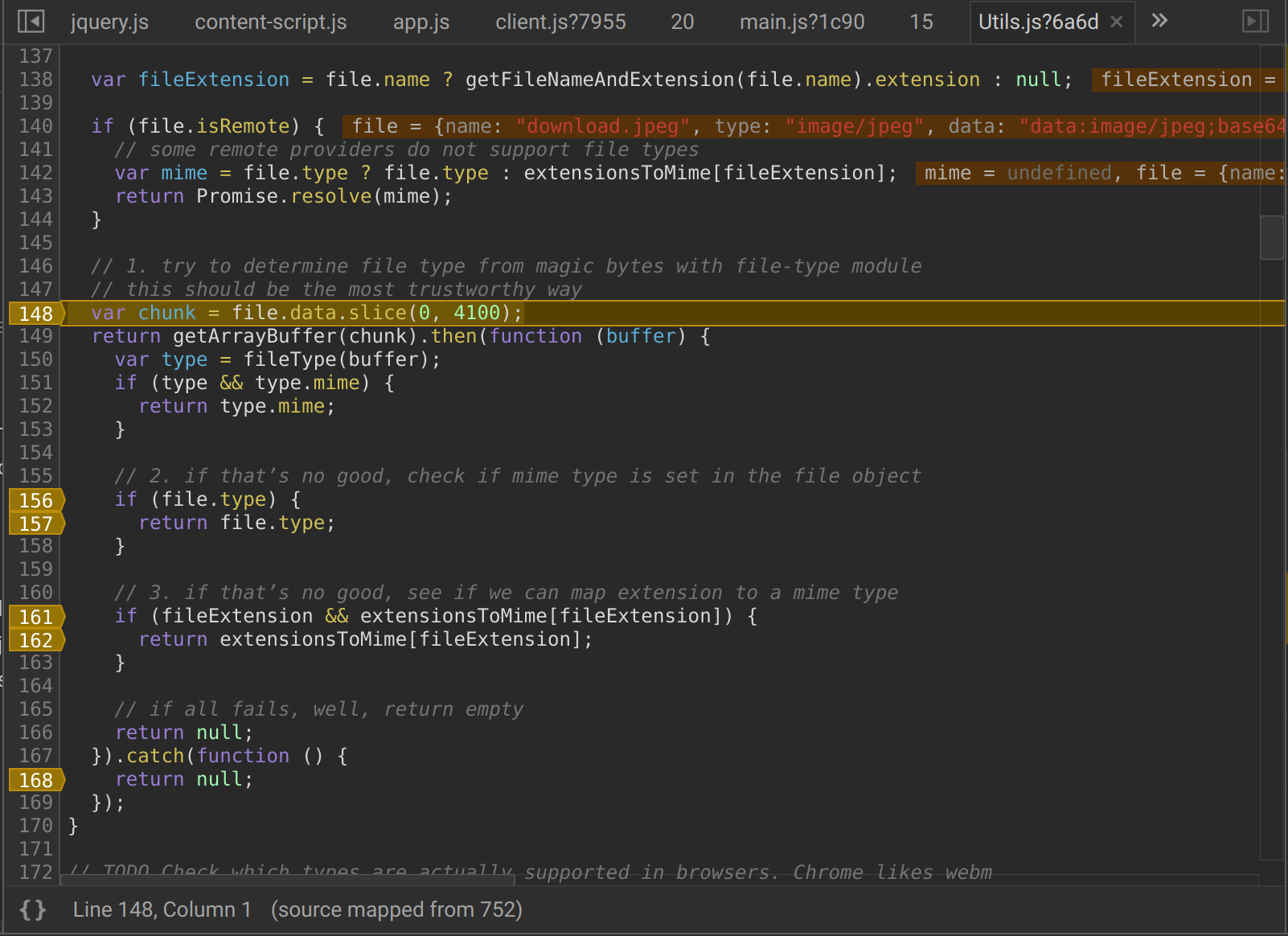
Task: Toggle the breakpoint on line 162
Action: tap(35, 640)
